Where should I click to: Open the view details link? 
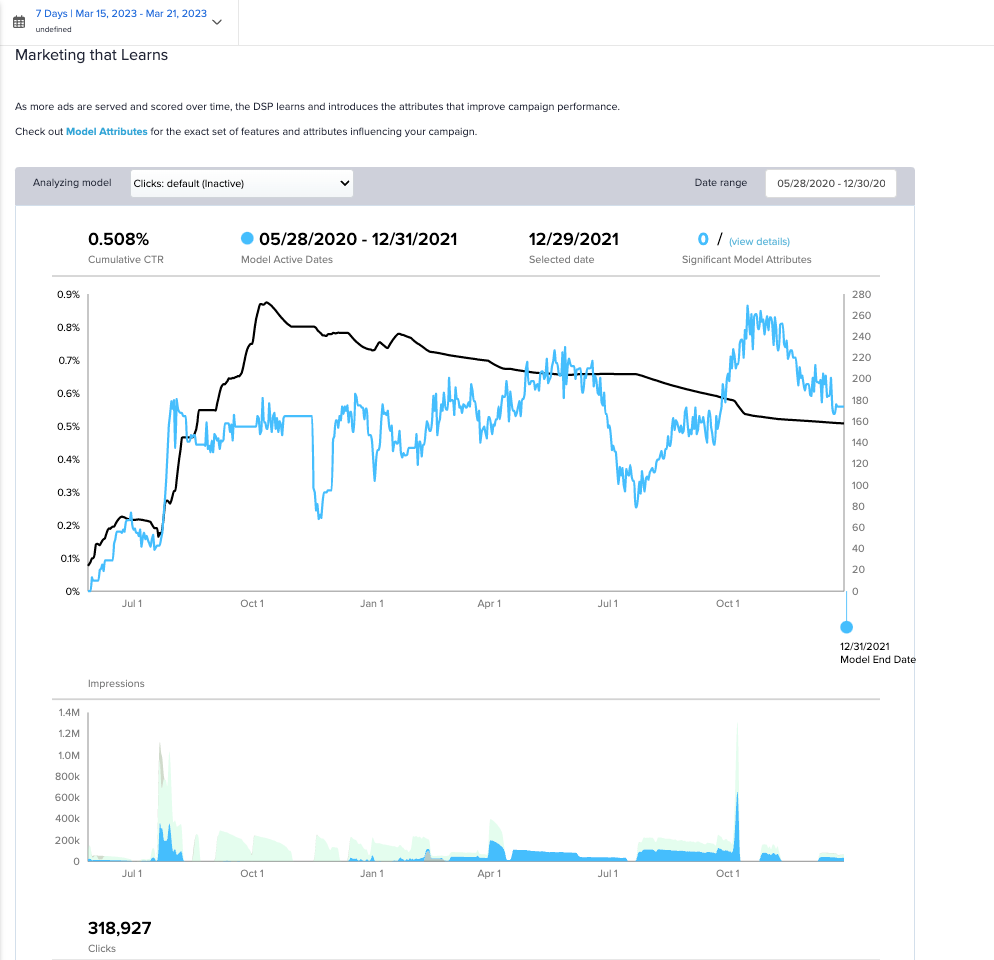click(759, 241)
